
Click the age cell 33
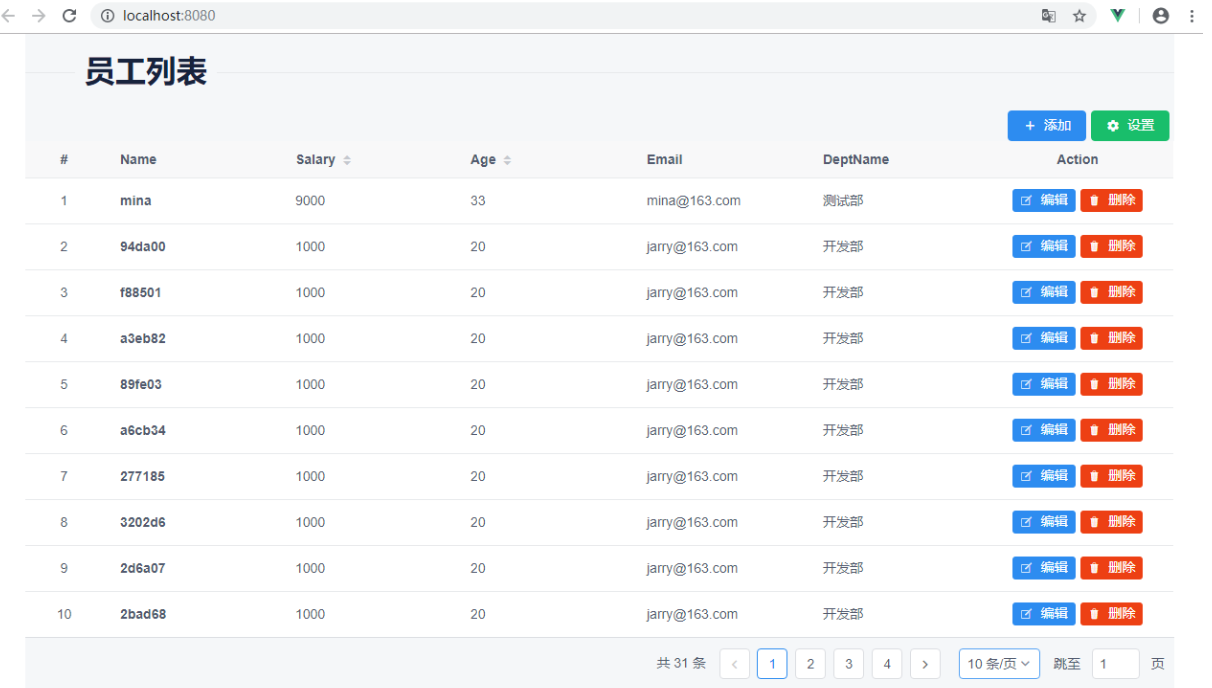pyautogui.click(x=478, y=201)
